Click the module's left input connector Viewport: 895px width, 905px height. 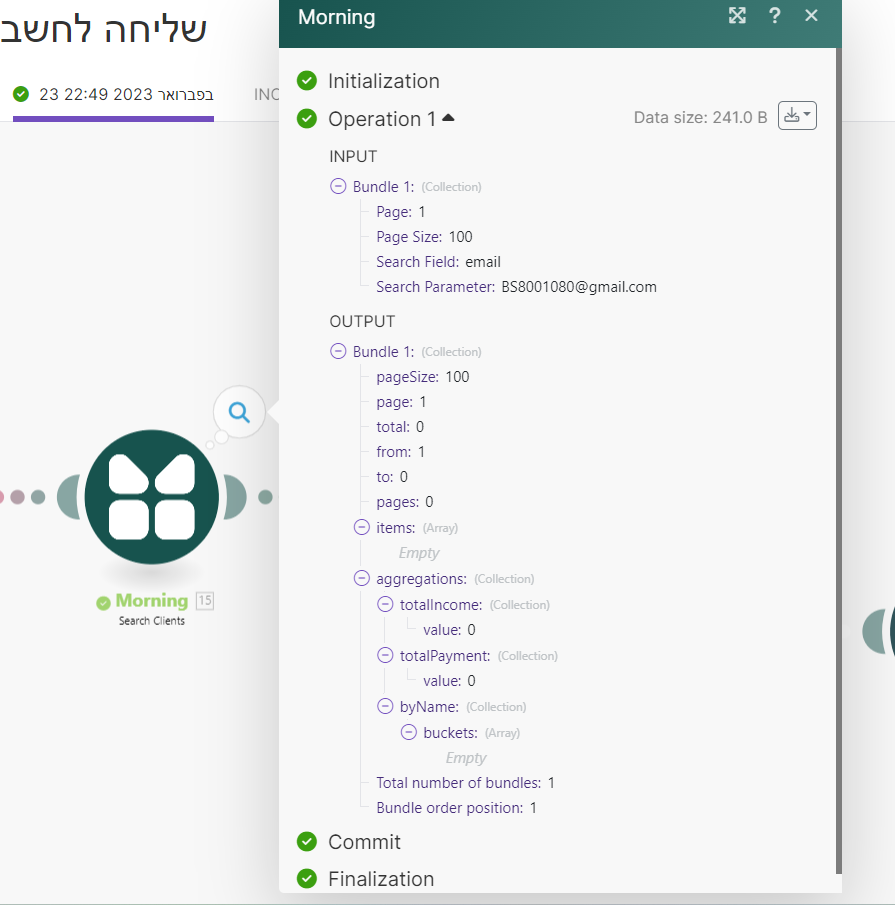[x=68, y=497]
